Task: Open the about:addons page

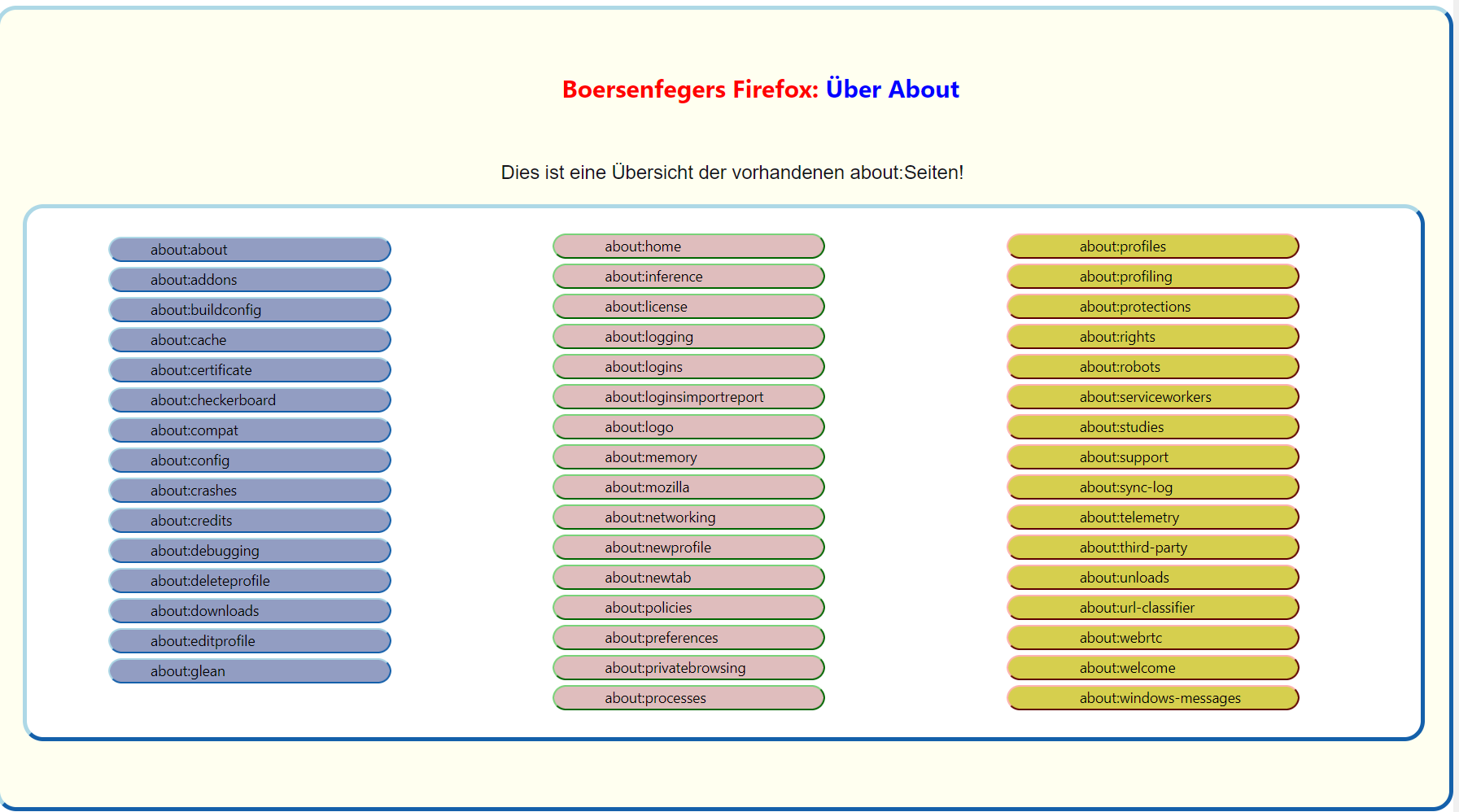Action: pyautogui.click(x=250, y=280)
